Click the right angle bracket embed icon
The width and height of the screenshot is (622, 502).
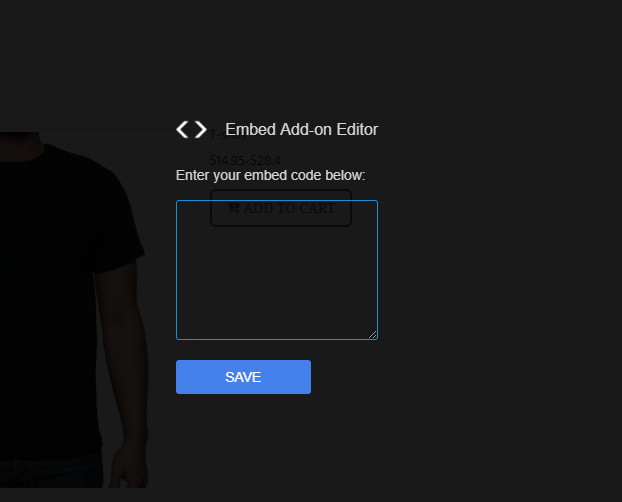click(201, 130)
